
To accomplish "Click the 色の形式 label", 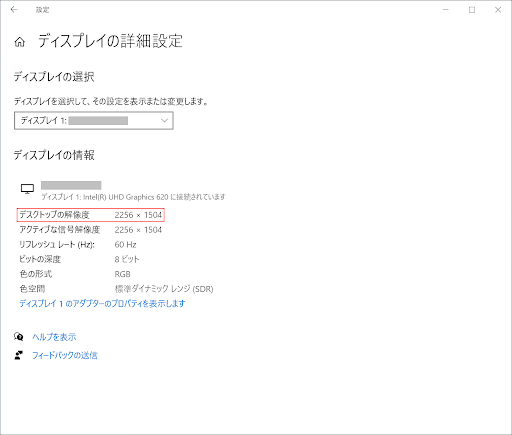I will (x=36, y=274).
